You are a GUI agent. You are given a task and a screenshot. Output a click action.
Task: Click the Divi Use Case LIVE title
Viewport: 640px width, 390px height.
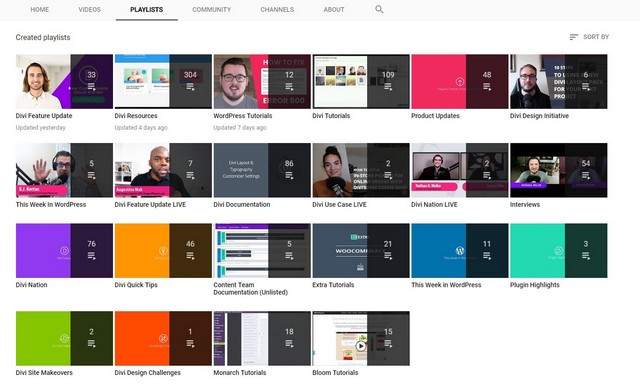coord(339,204)
